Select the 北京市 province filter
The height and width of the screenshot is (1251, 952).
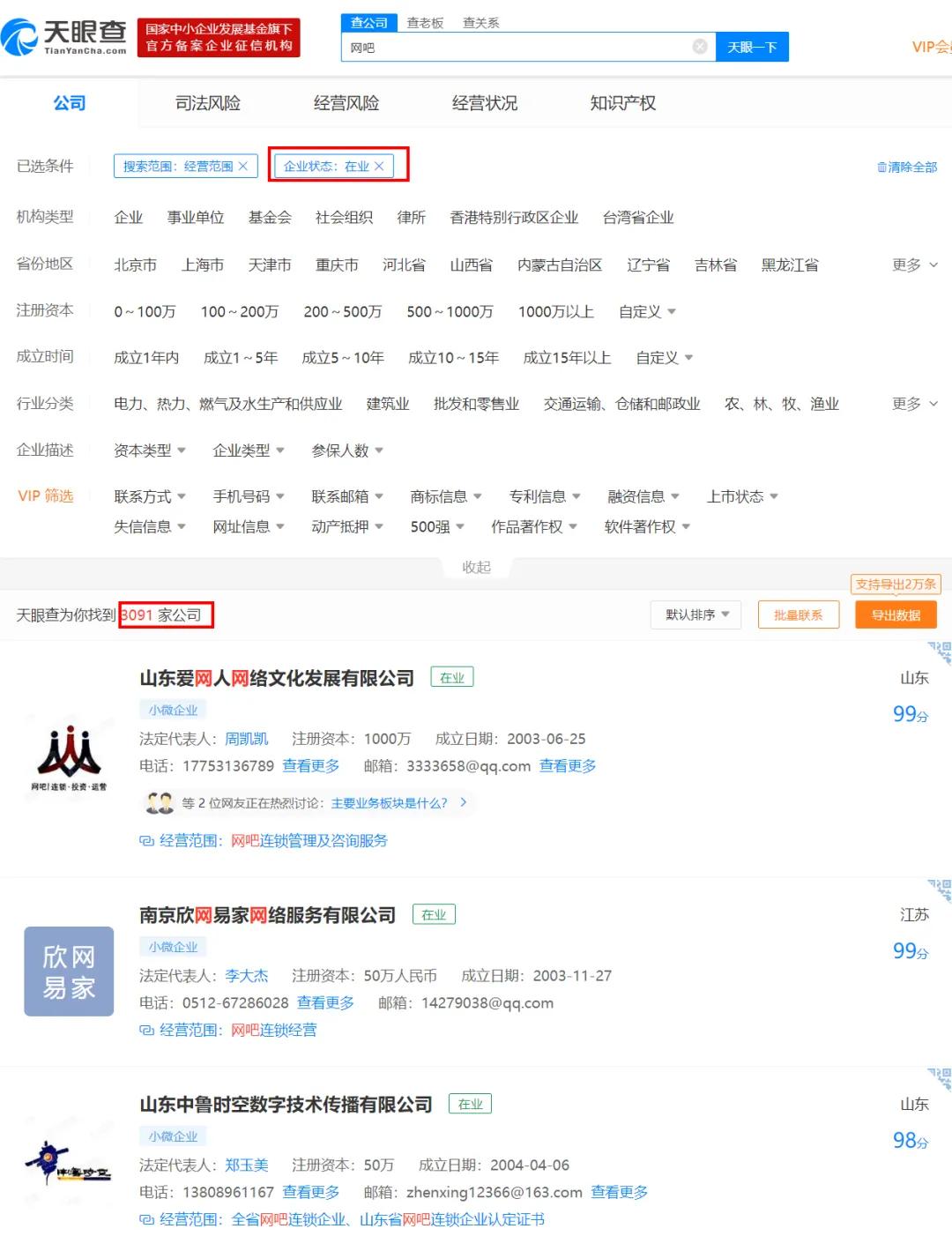pyautogui.click(x=134, y=264)
